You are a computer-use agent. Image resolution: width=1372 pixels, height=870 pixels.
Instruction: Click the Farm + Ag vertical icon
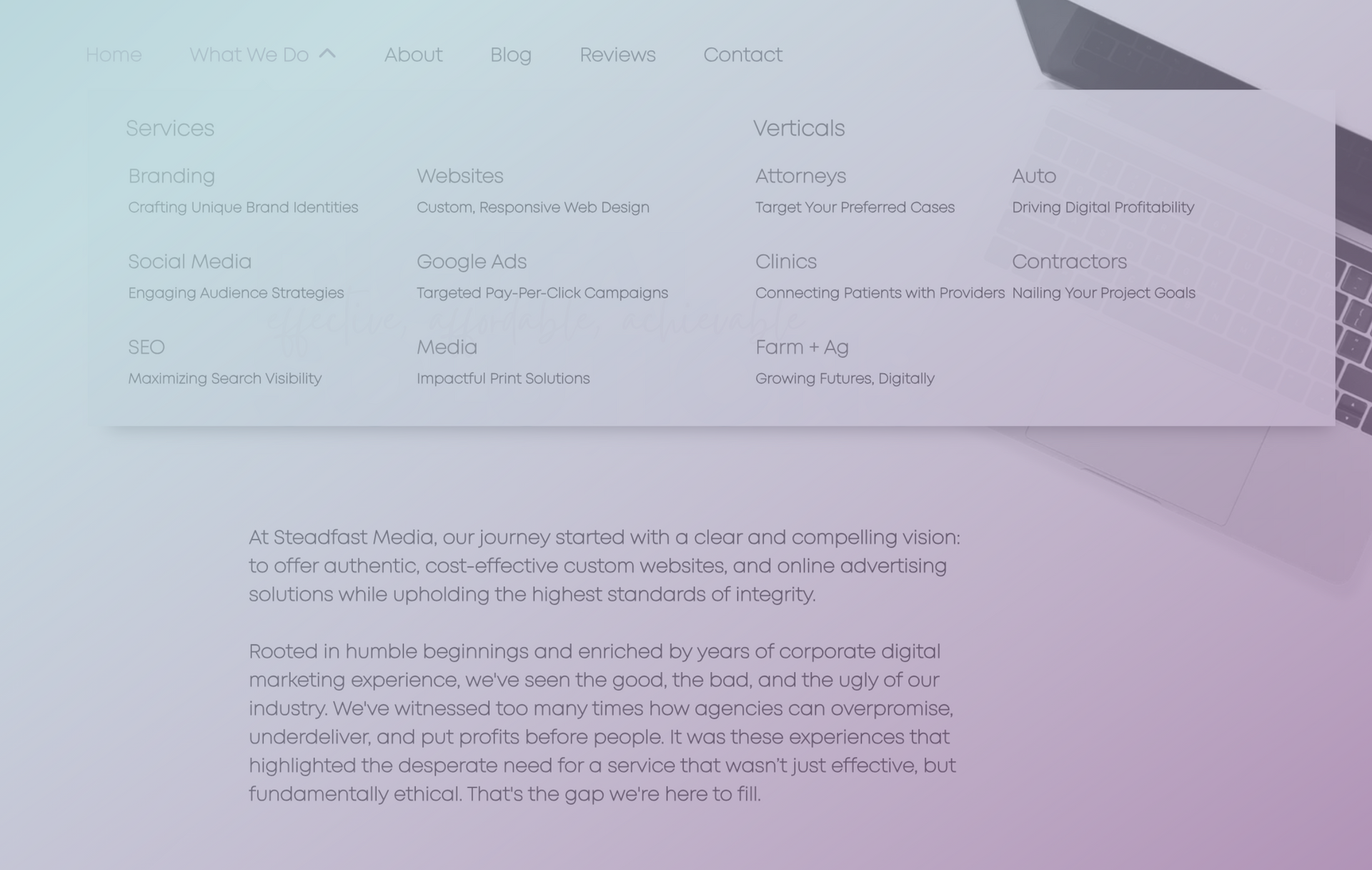(801, 347)
